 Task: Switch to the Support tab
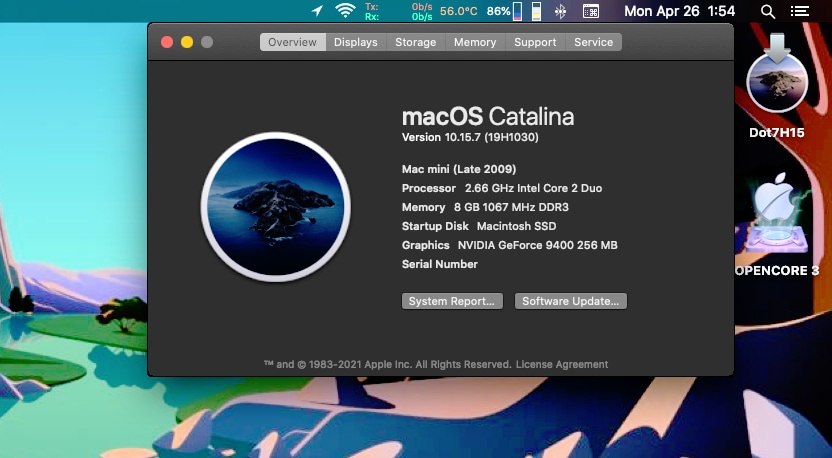pyautogui.click(x=535, y=42)
